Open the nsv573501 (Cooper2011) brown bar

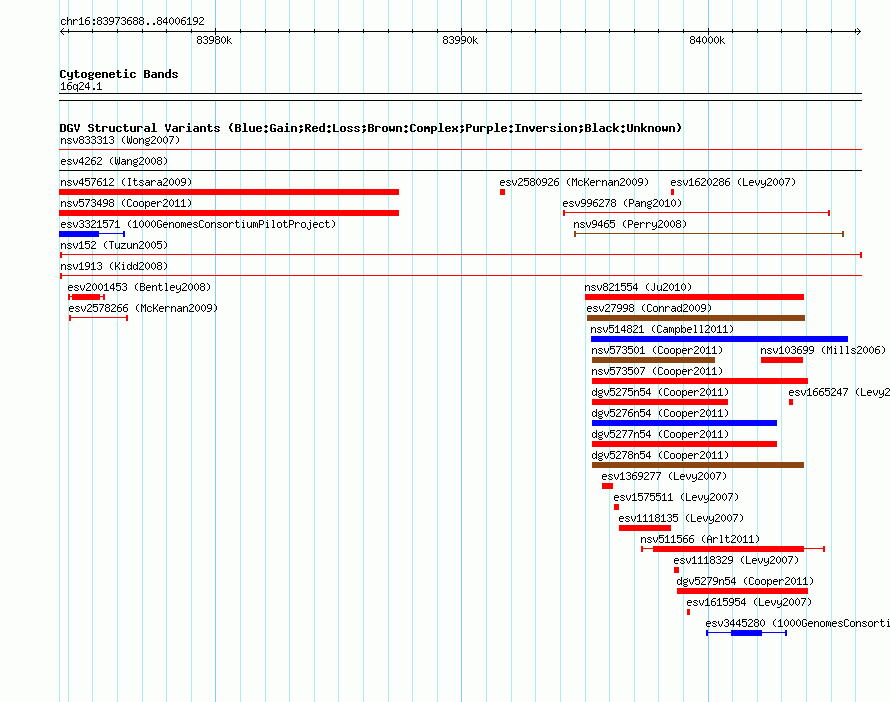[x=653, y=360]
